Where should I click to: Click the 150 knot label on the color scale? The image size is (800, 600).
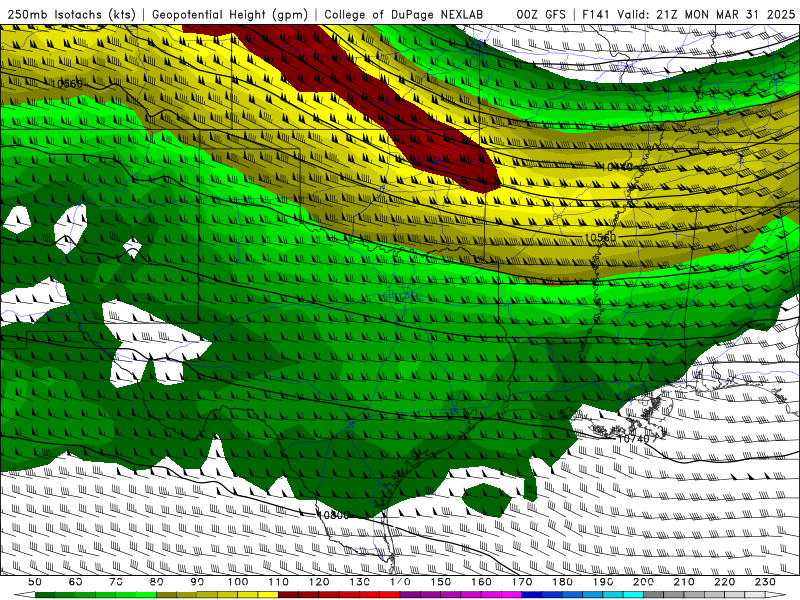click(x=440, y=582)
